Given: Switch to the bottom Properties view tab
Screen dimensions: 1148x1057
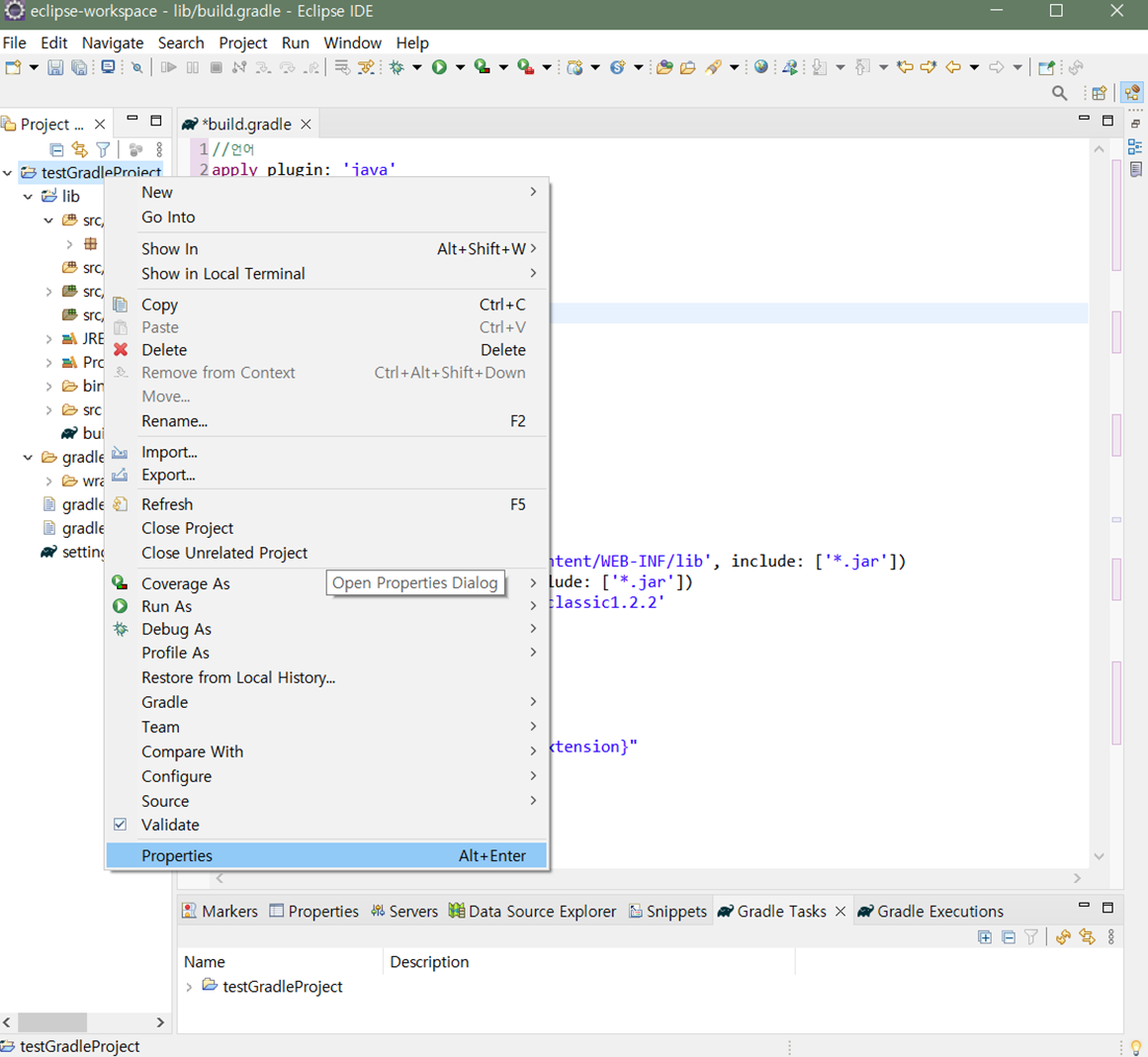Looking at the screenshot, I should 313,912.
